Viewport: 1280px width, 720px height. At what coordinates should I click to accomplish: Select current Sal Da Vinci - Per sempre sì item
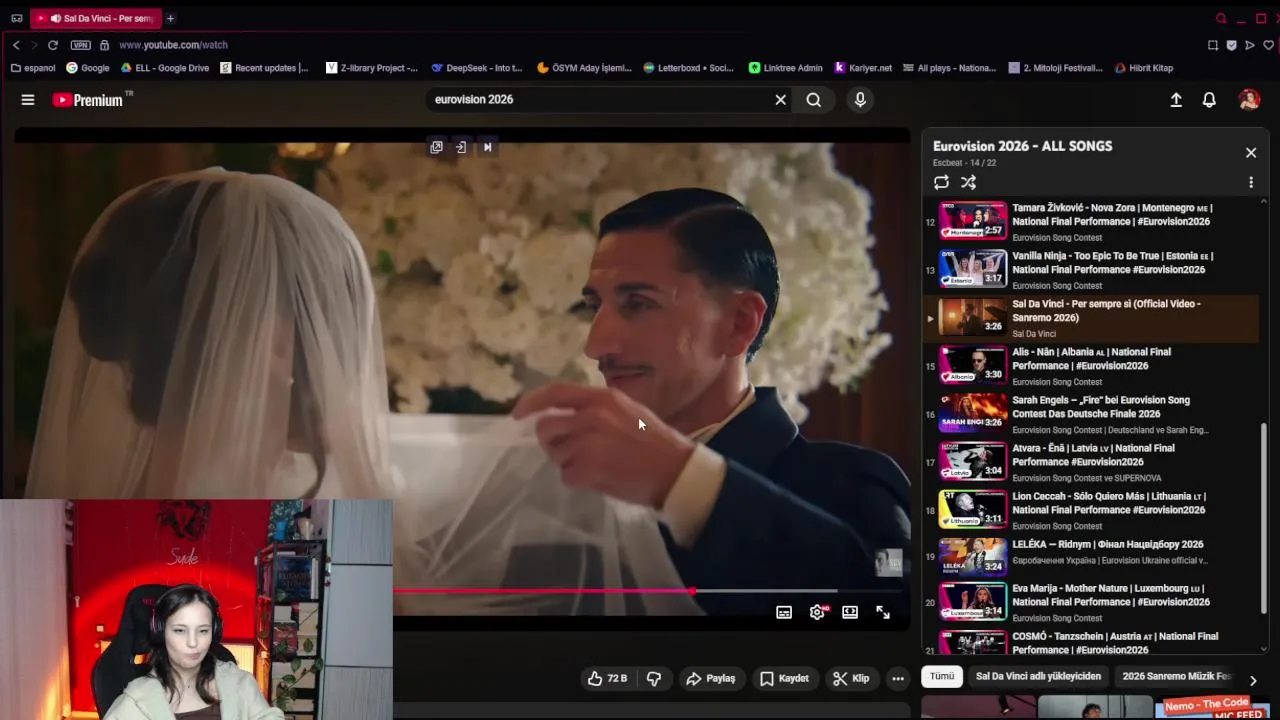(x=1092, y=318)
